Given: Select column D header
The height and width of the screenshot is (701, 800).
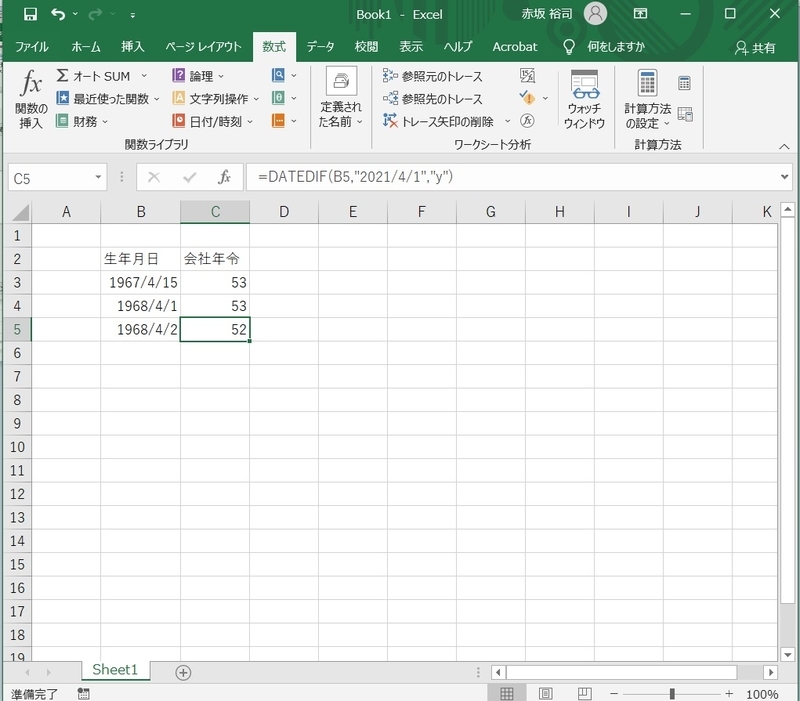Looking at the screenshot, I should 284,212.
